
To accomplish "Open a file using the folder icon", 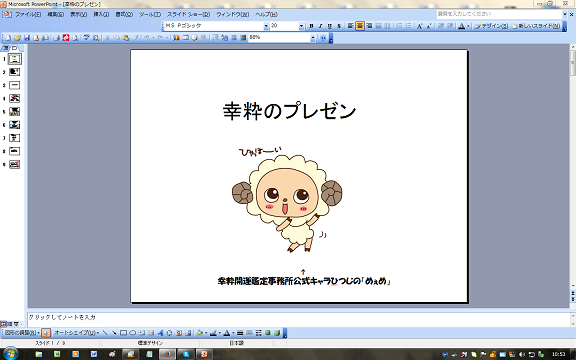I will [x=17, y=37].
